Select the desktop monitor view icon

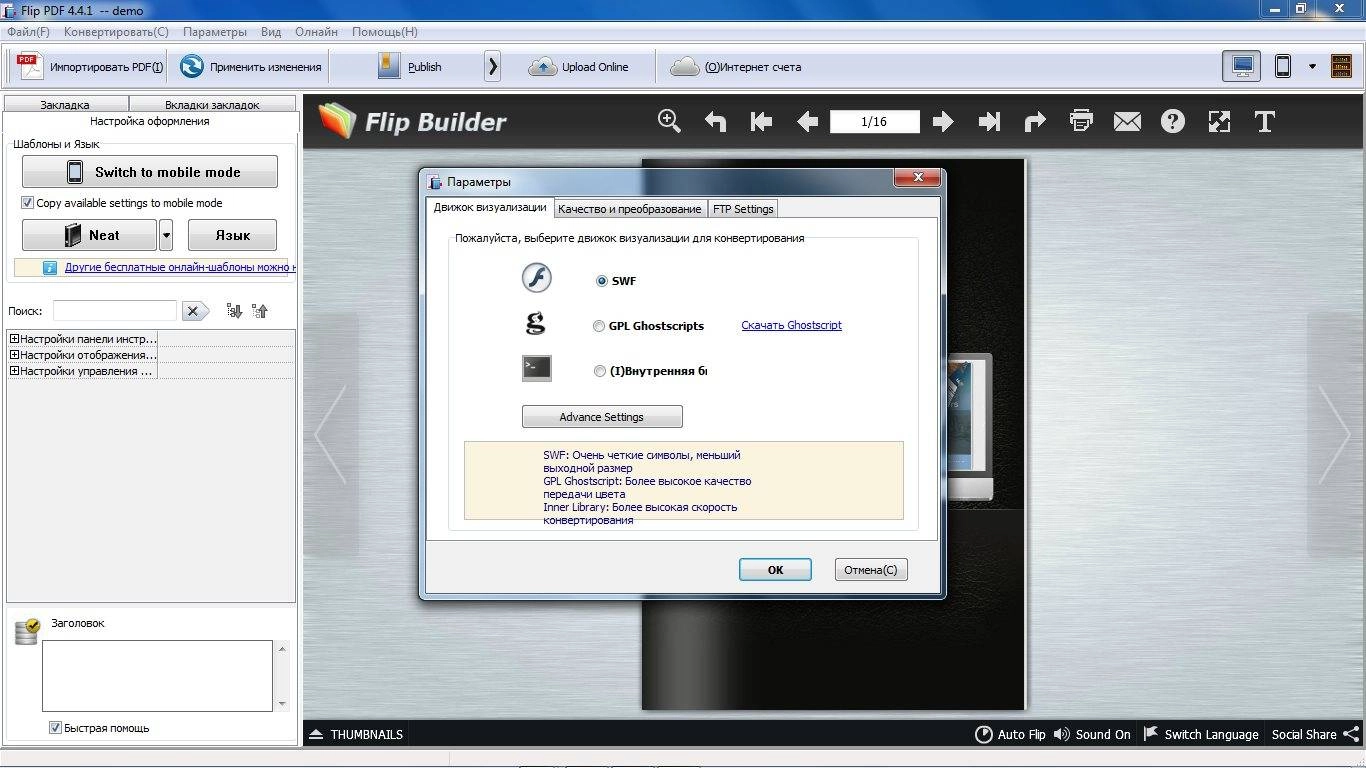(x=1242, y=67)
